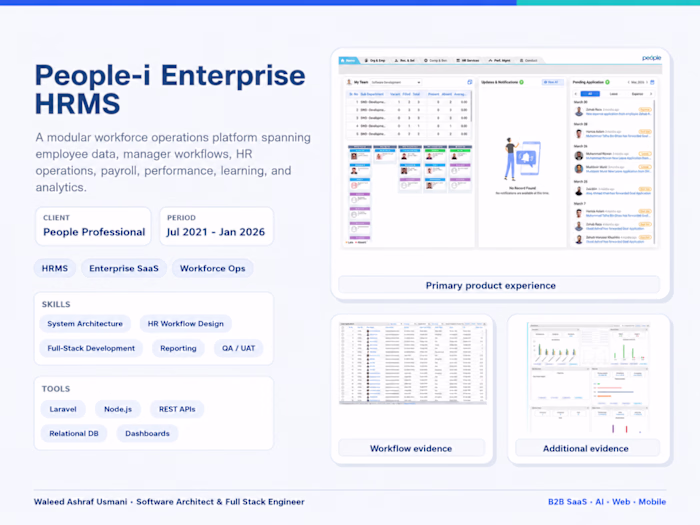The image size is (700, 525).
Task: Click the Updates & Notifications count badge
Action: point(521,82)
